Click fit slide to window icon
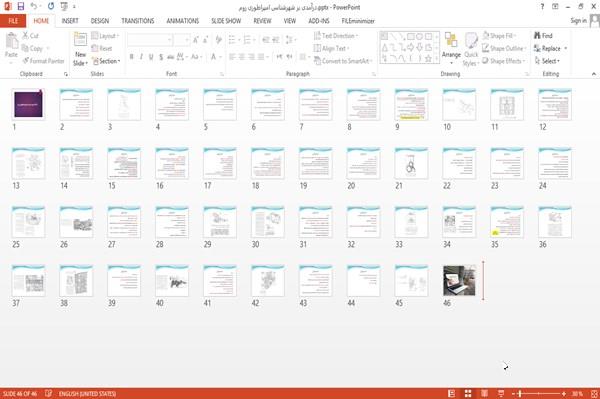Viewport: 600px width, 399px height. click(x=594, y=394)
